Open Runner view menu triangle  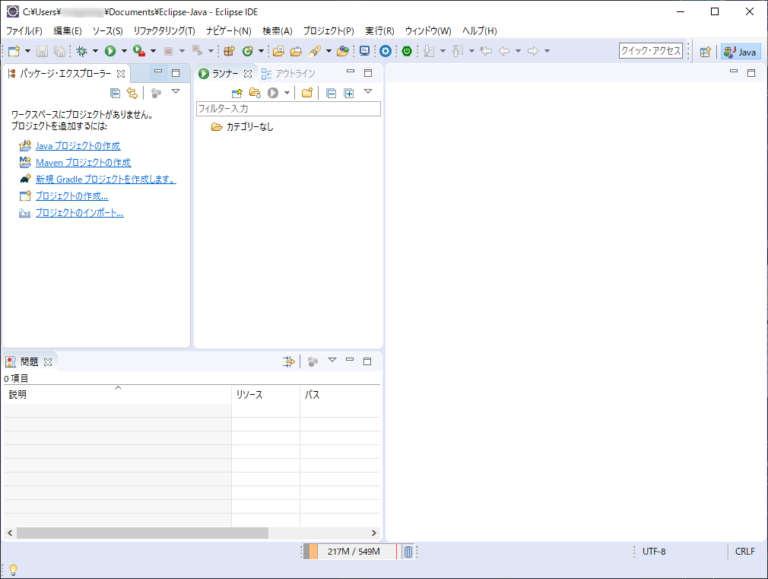coord(368,93)
